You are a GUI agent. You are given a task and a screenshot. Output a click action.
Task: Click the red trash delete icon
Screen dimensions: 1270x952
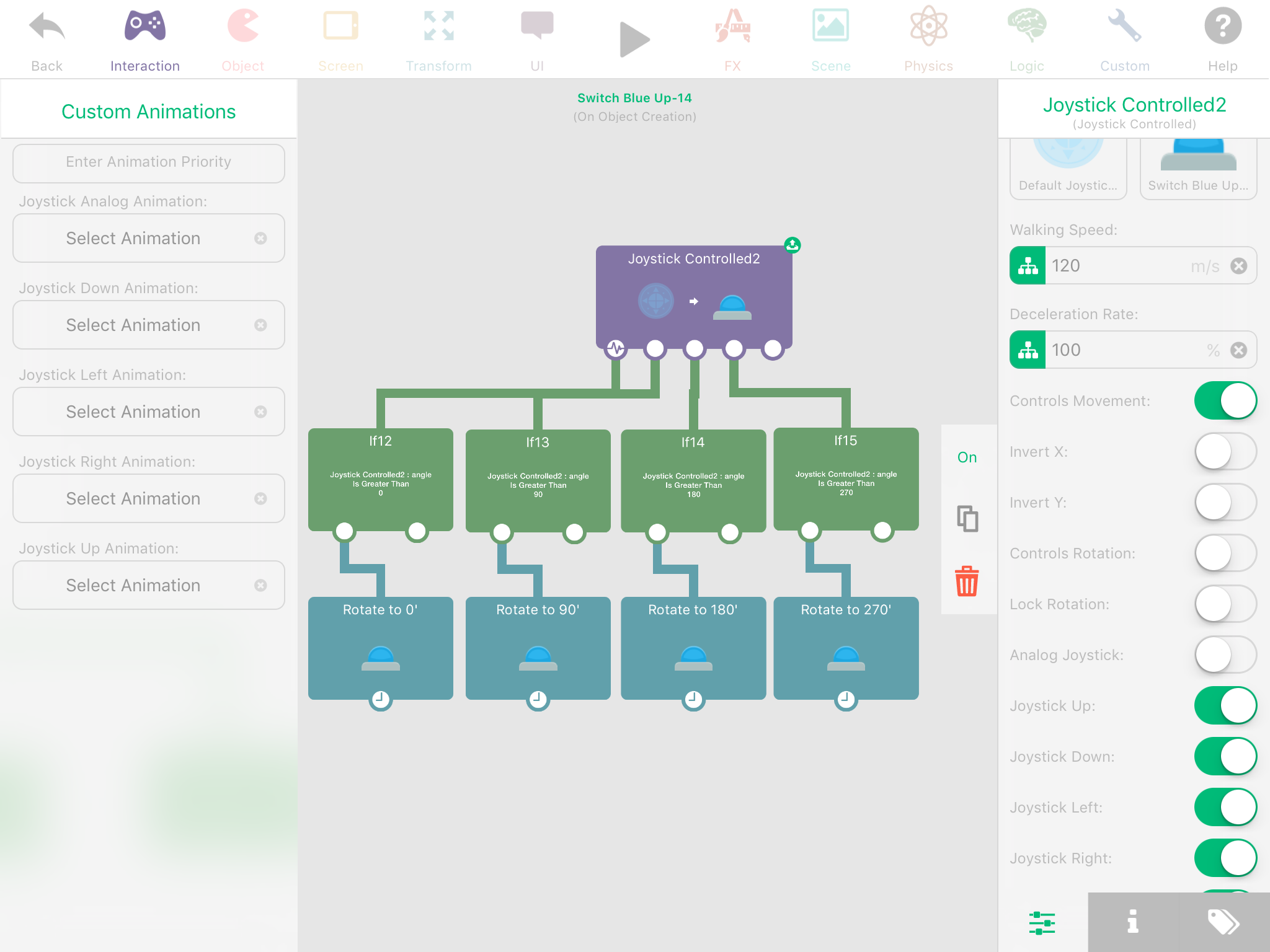967,581
